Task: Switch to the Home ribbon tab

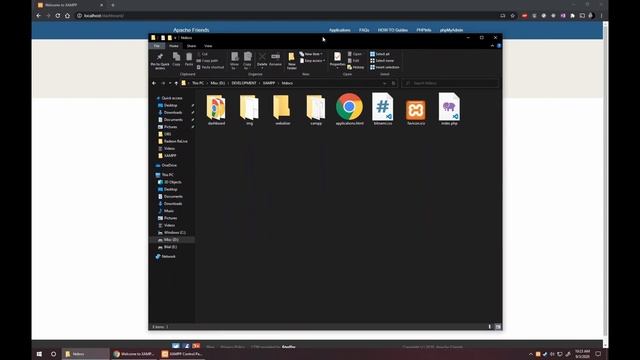Action: click(174, 46)
